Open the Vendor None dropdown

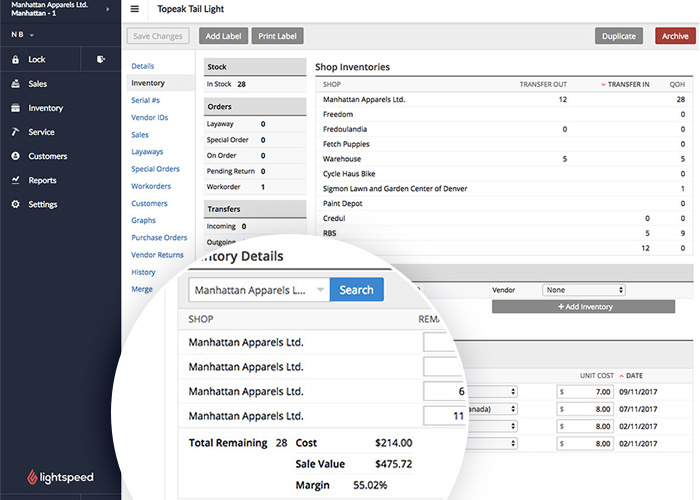(x=583, y=290)
